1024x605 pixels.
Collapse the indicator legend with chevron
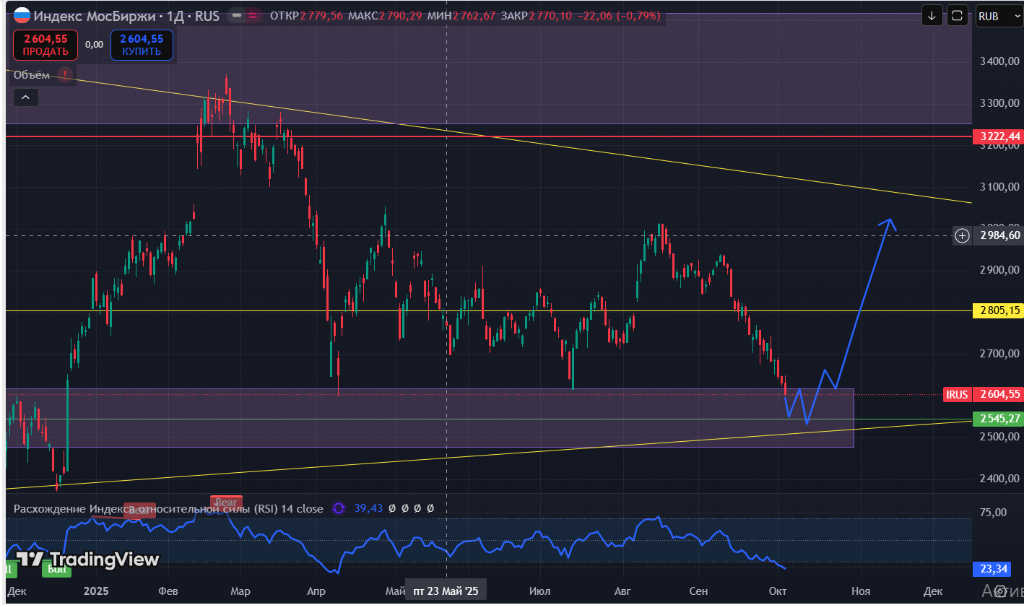25,97
